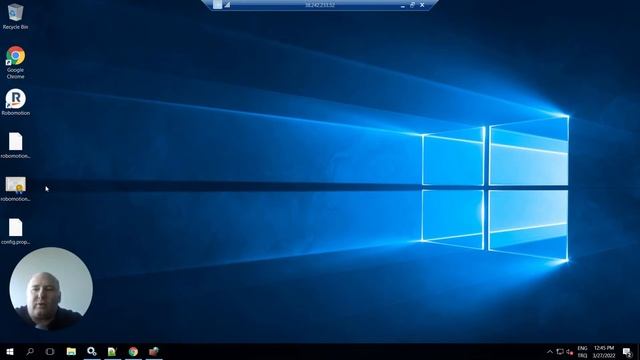Open Task View from the taskbar
640x360 pixels.
click(x=50, y=351)
